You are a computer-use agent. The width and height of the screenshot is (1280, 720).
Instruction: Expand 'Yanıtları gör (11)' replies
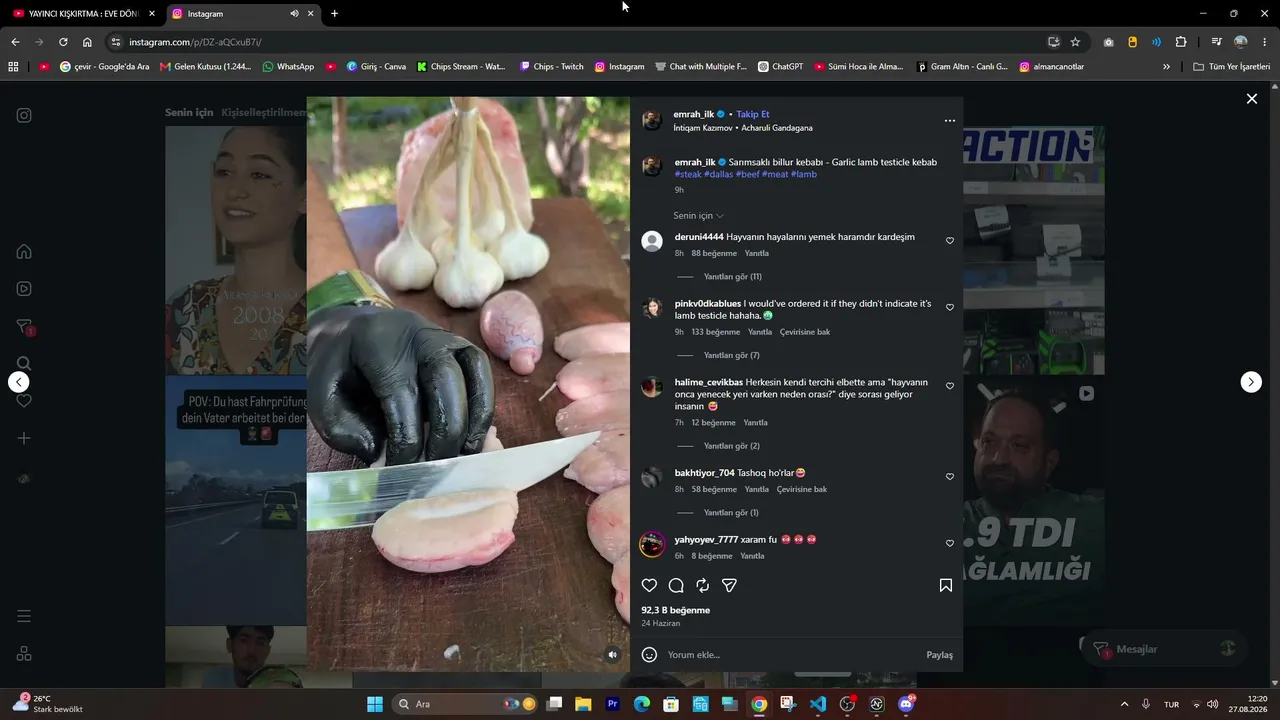732,277
